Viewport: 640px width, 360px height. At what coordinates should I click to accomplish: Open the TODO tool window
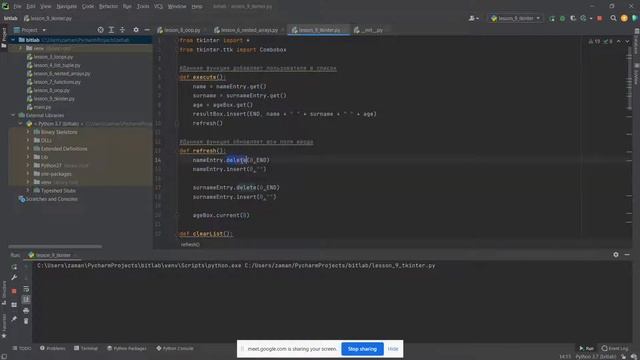(x=22, y=348)
